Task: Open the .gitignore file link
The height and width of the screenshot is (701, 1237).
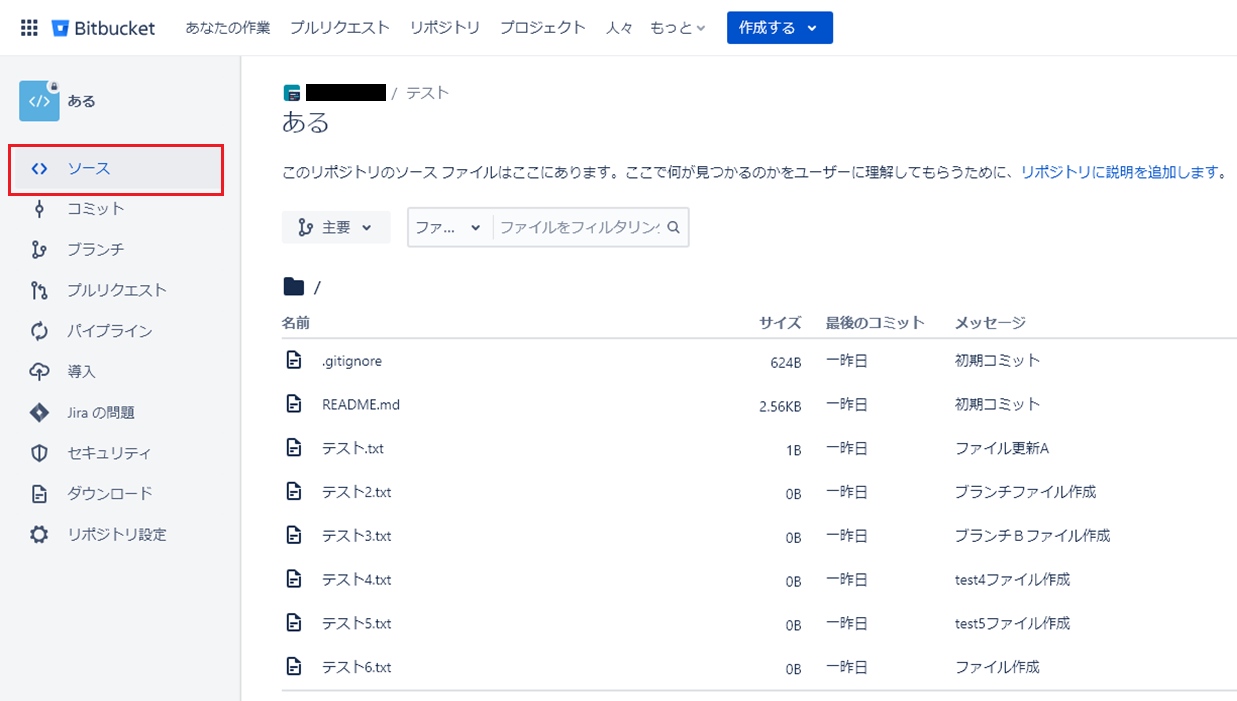Action: (352, 360)
